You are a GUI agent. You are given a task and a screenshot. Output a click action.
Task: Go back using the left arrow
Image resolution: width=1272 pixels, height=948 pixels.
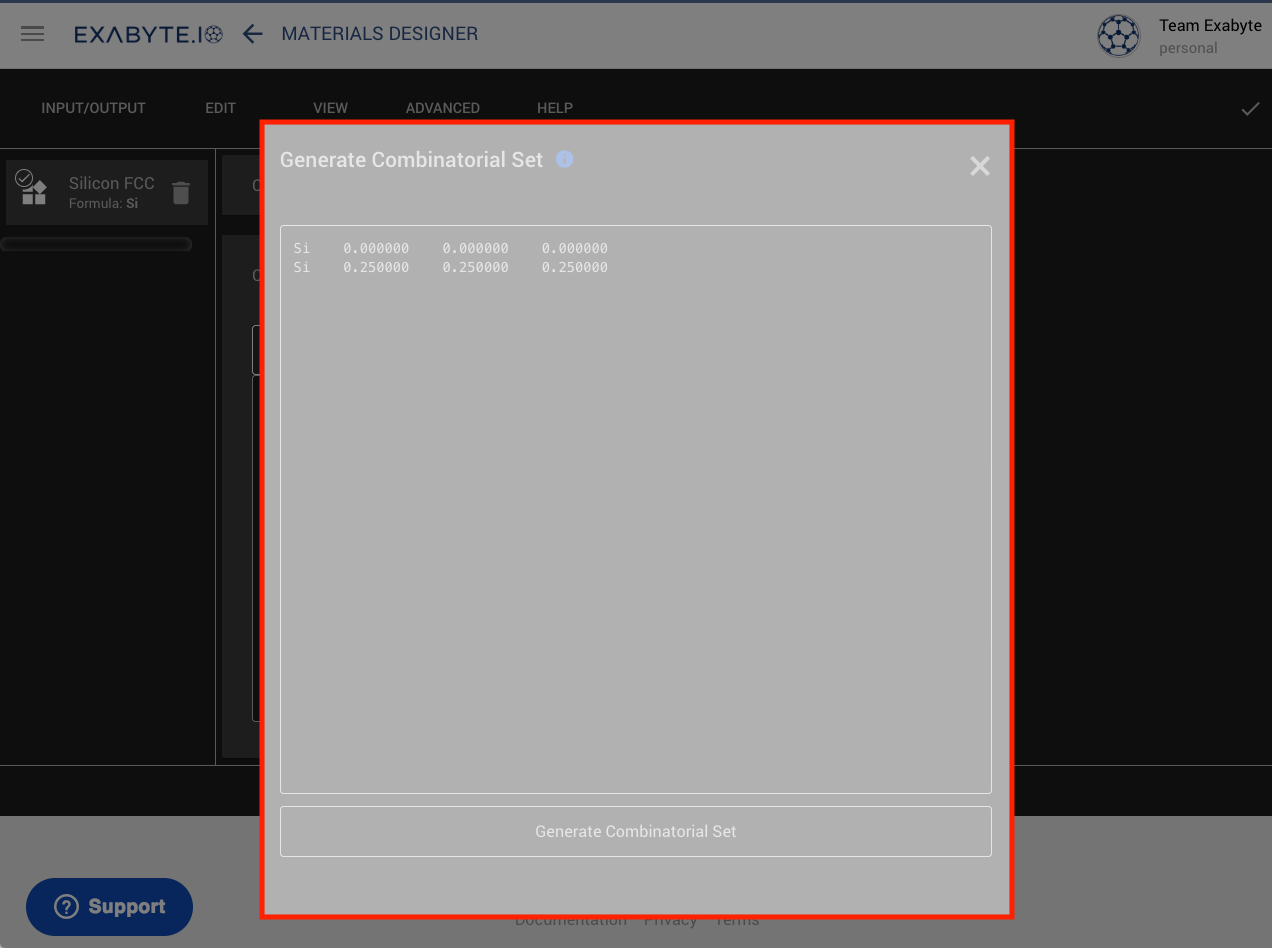coord(253,34)
